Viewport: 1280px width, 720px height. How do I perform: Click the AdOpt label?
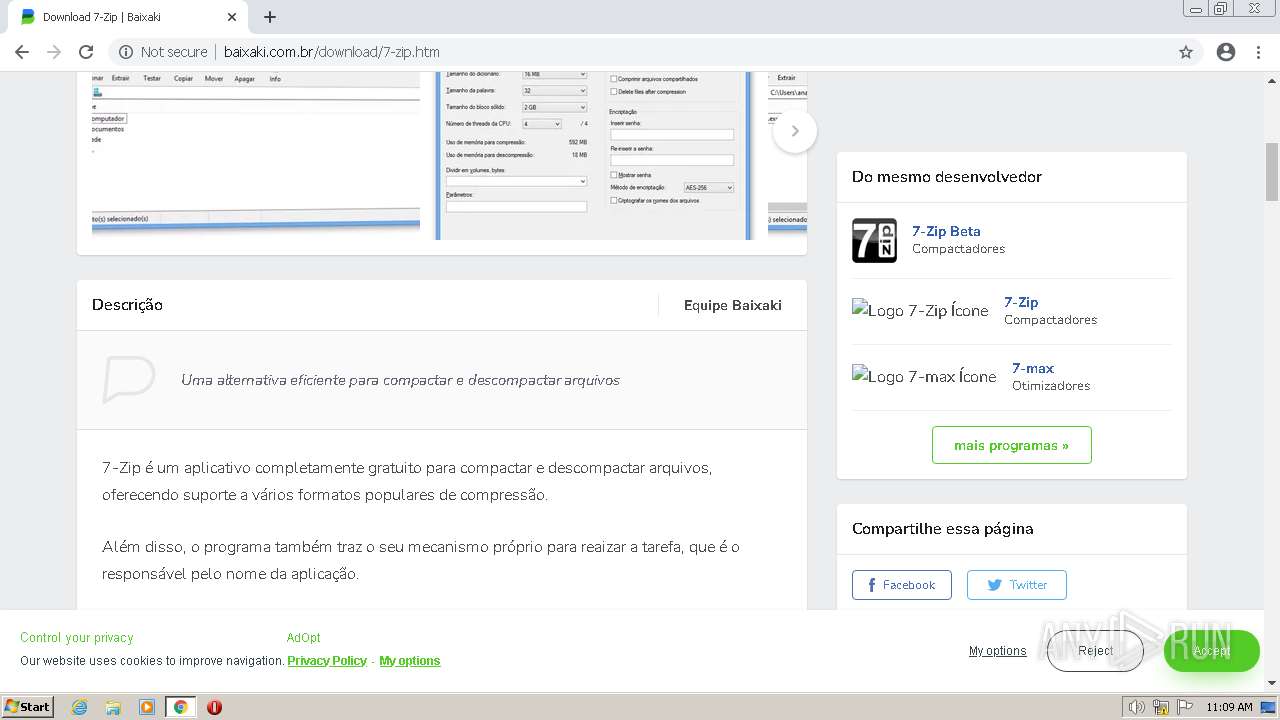pyautogui.click(x=304, y=638)
